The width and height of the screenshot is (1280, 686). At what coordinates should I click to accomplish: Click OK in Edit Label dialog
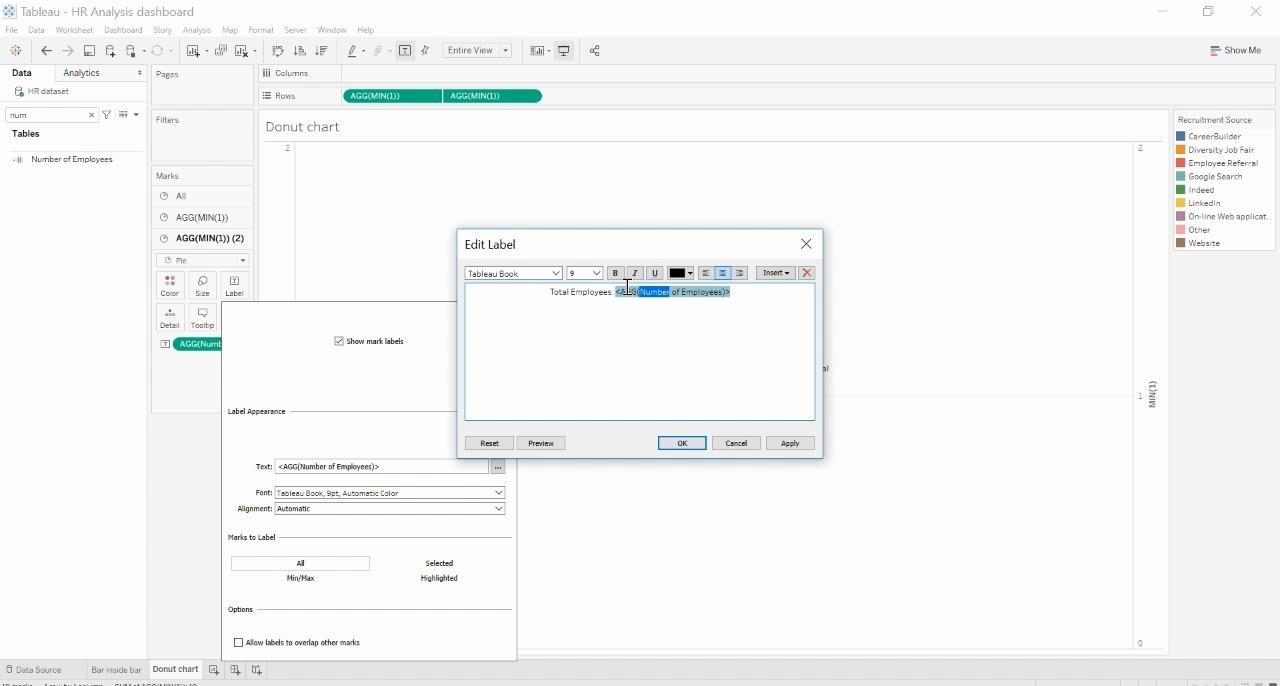coord(682,443)
